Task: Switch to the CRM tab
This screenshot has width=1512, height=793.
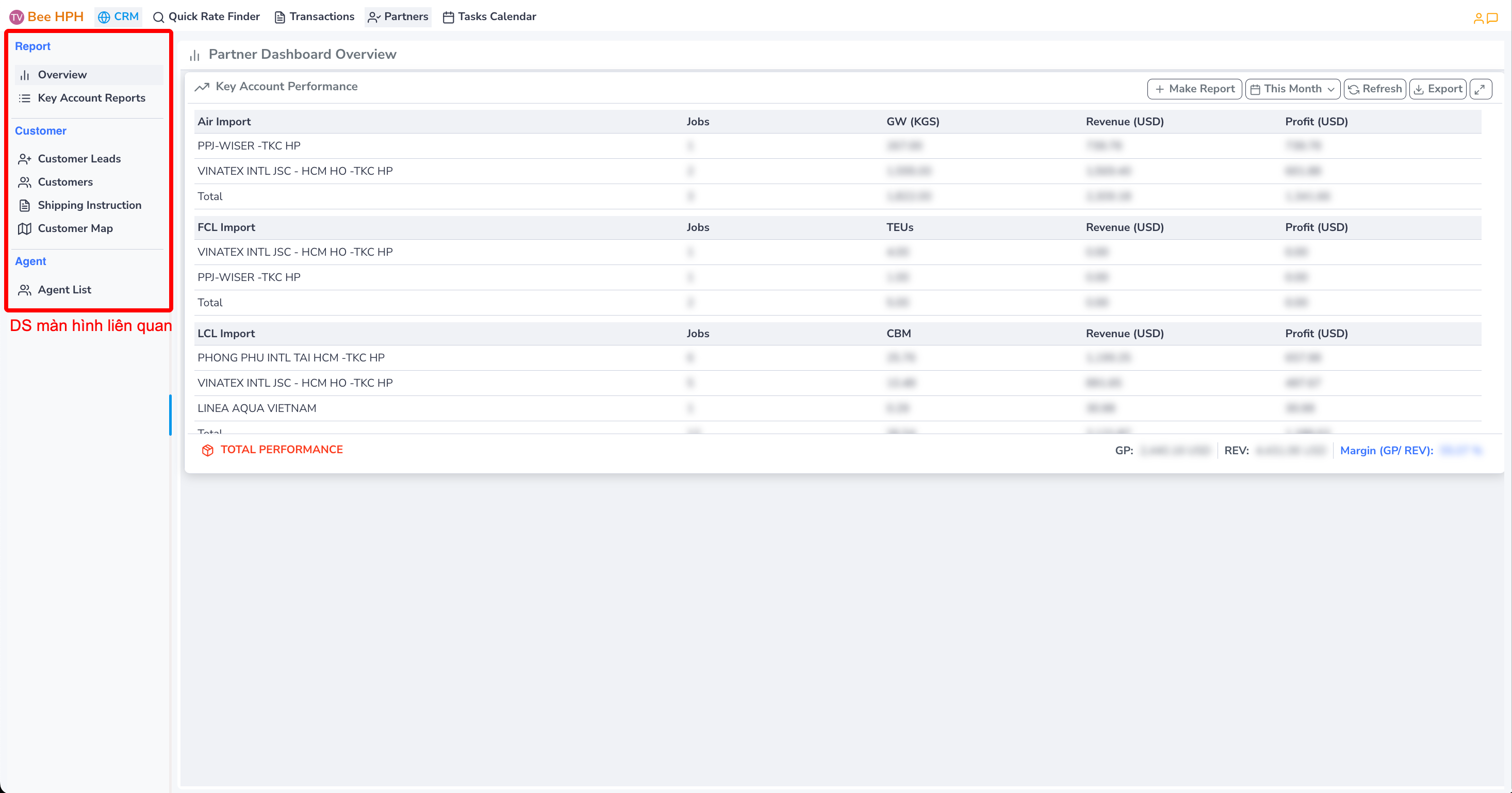Action: [119, 17]
